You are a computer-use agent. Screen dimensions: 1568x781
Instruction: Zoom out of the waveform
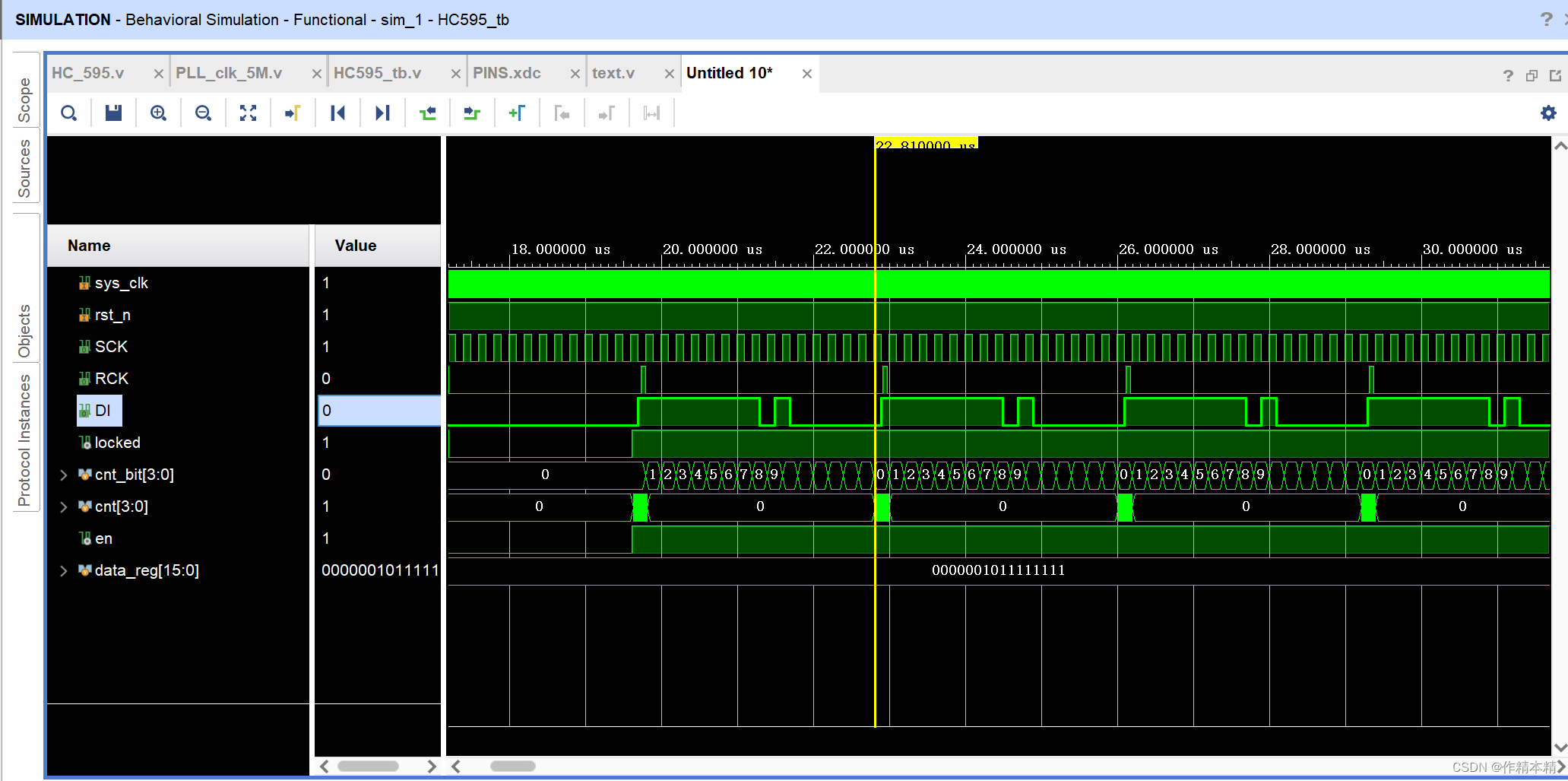click(x=203, y=113)
